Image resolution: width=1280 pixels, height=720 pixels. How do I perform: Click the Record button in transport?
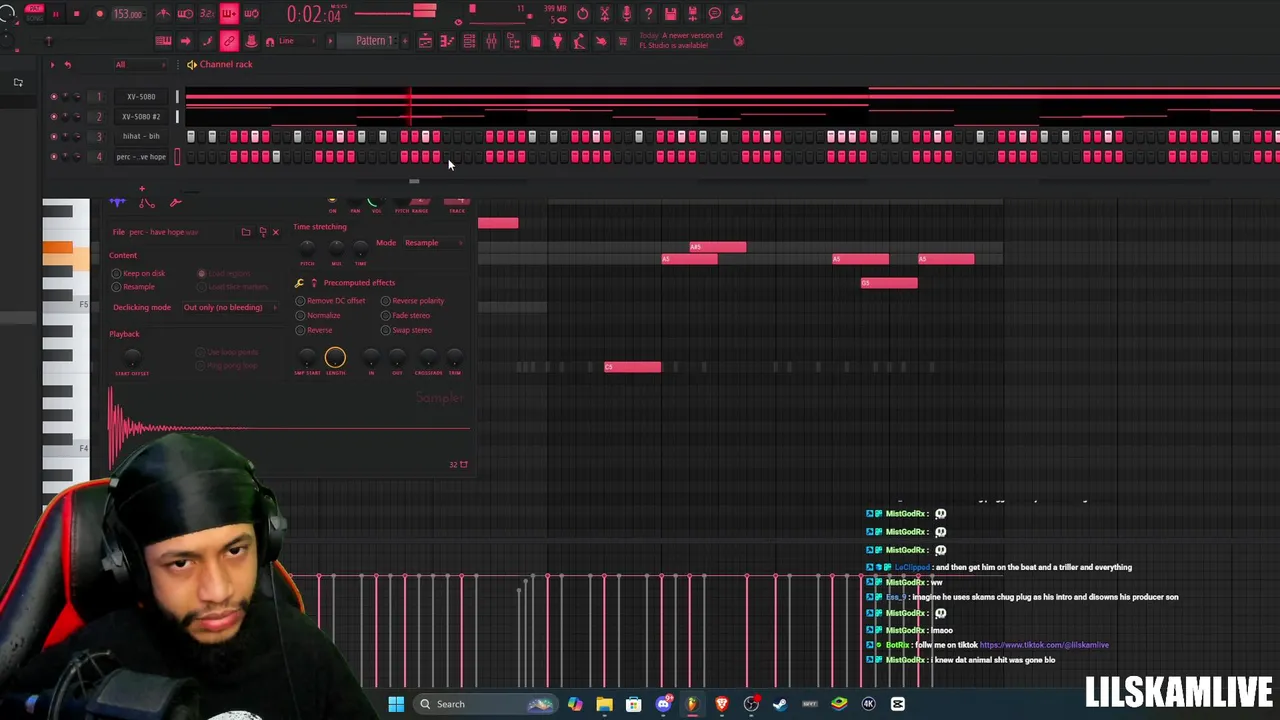point(99,14)
